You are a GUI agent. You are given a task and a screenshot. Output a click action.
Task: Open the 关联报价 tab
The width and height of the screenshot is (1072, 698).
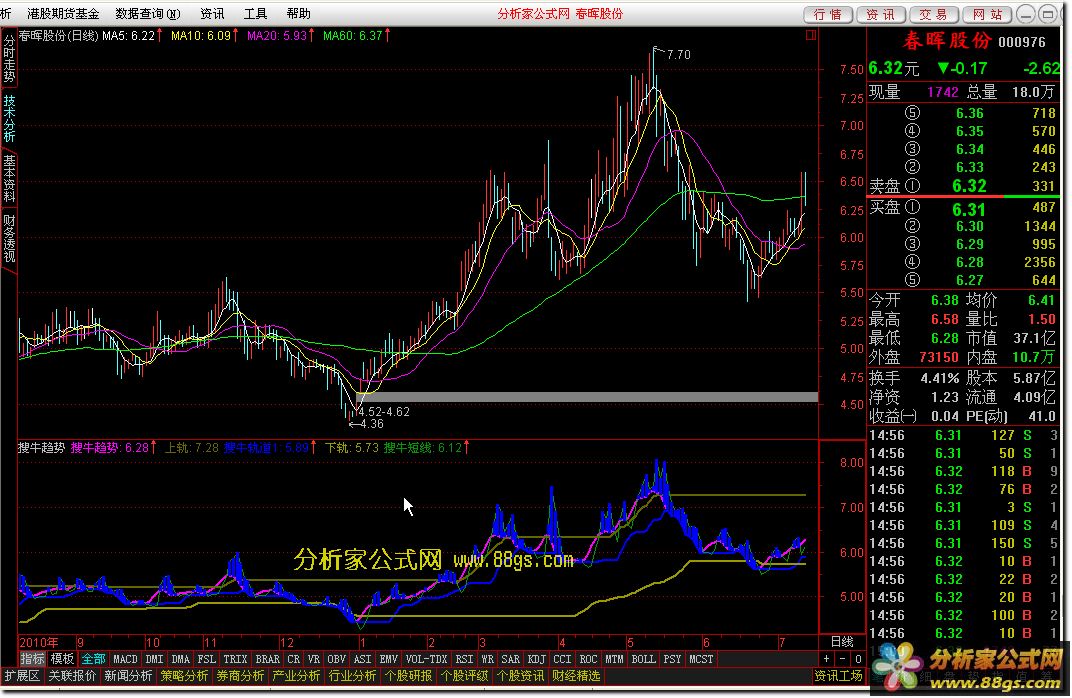pyautogui.click(x=72, y=675)
